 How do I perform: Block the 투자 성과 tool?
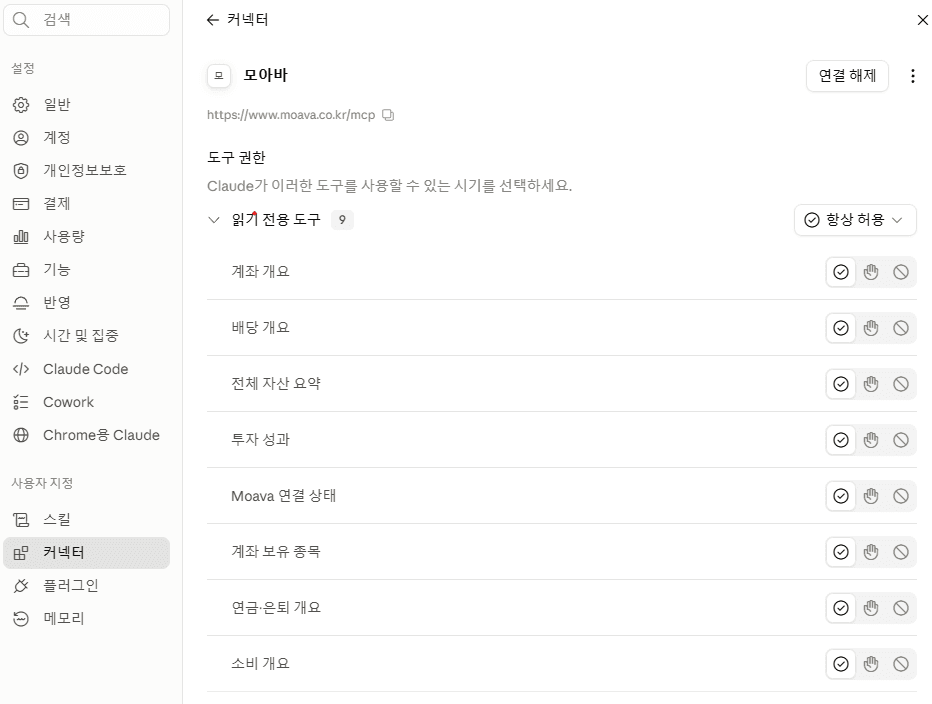[900, 440]
